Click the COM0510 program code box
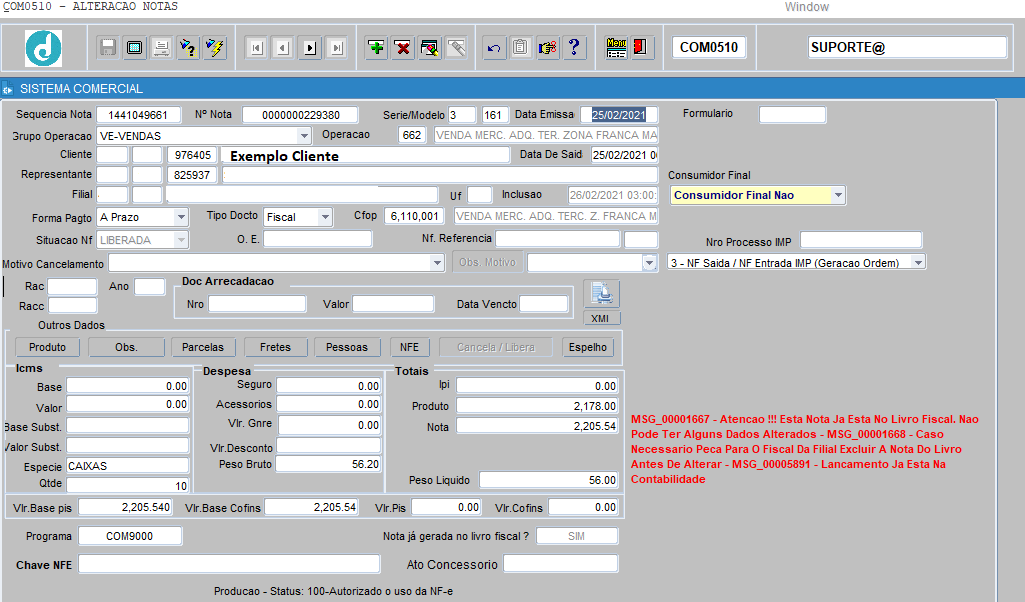Viewport: 1025px width, 602px height. [709, 47]
